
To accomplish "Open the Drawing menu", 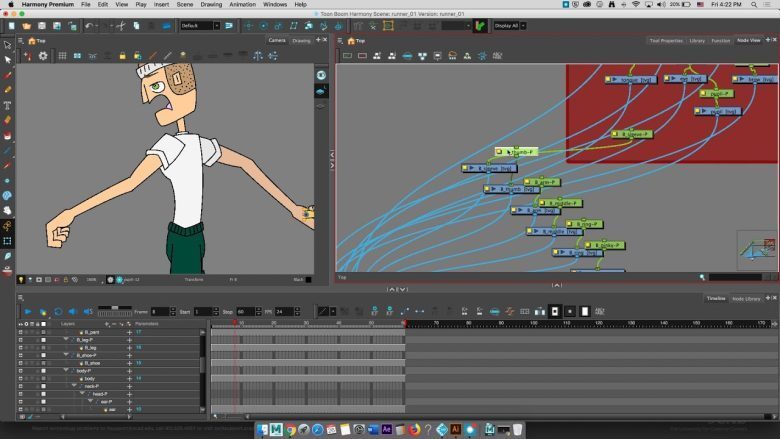I will [x=211, y=4].
